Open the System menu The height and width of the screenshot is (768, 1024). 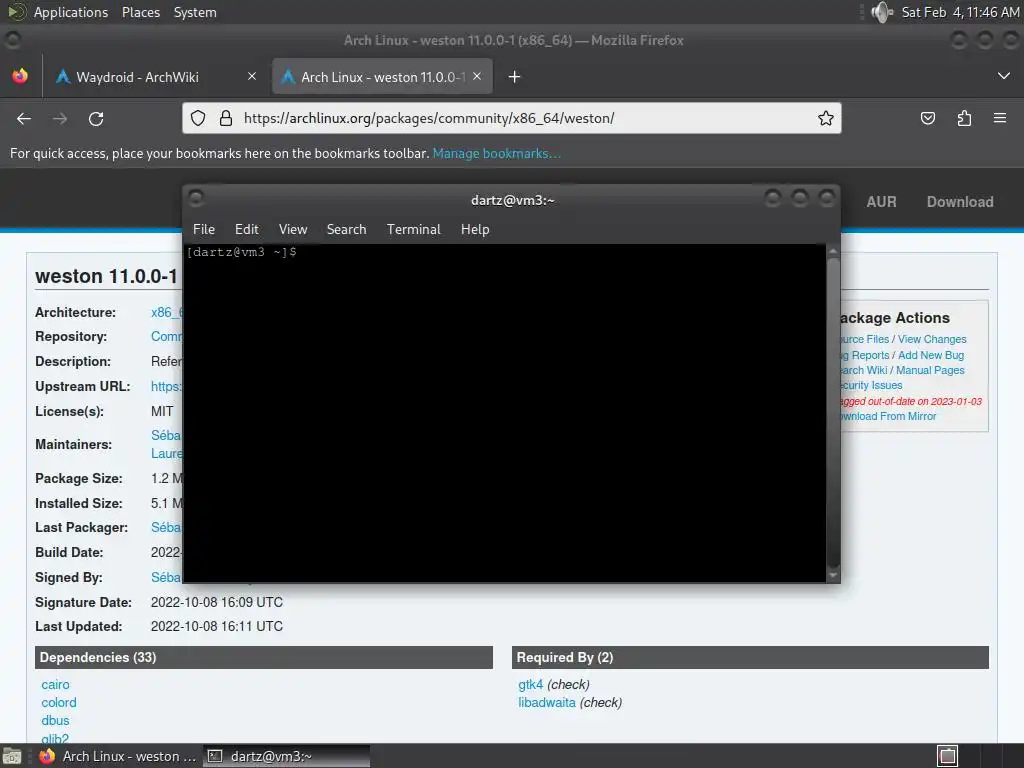[195, 12]
